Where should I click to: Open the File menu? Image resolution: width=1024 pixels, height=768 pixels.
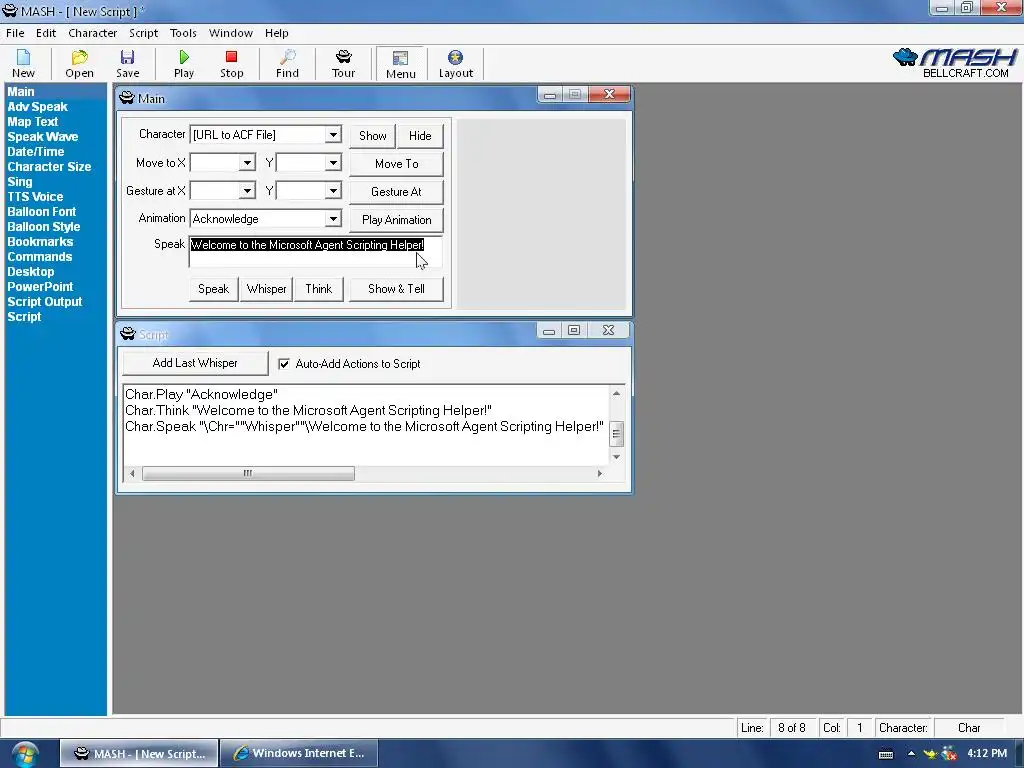[x=15, y=33]
